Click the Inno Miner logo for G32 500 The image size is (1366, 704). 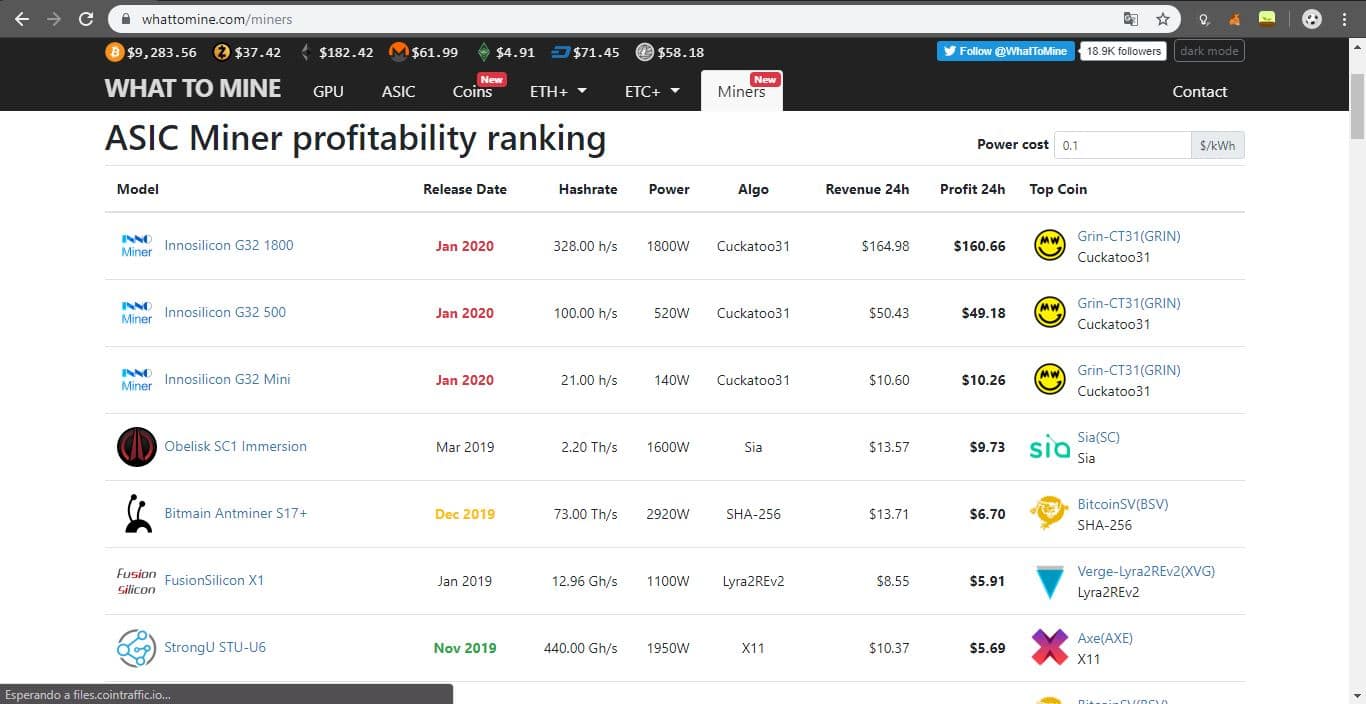point(136,313)
